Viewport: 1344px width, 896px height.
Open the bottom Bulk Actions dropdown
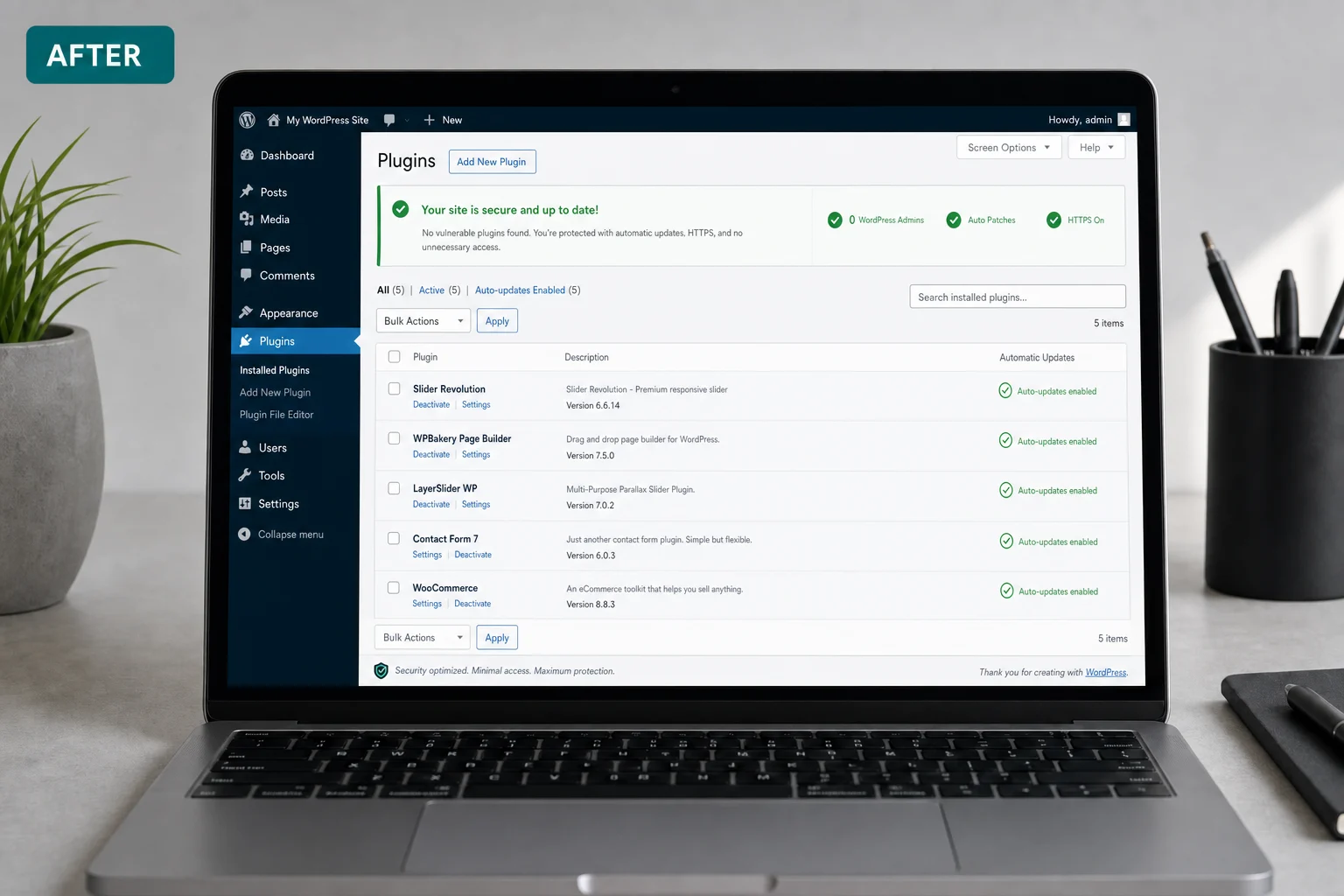pyautogui.click(x=423, y=637)
